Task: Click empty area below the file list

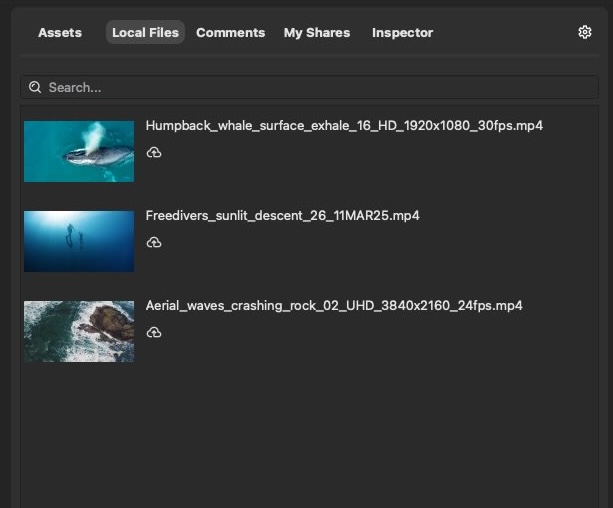Action: pos(300,440)
